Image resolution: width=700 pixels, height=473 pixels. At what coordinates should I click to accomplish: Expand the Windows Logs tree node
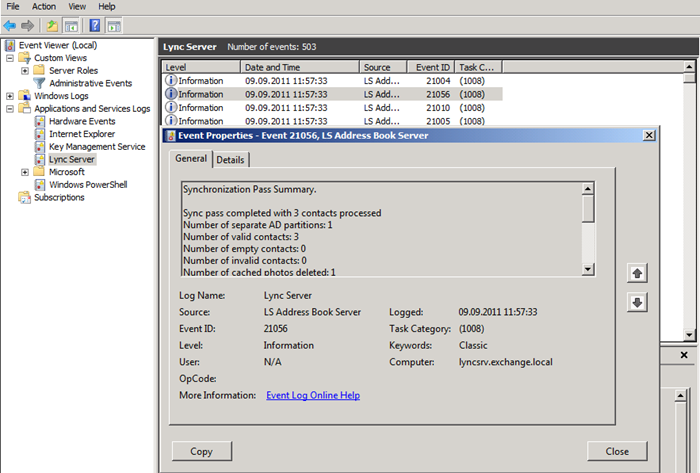tap(10, 96)
